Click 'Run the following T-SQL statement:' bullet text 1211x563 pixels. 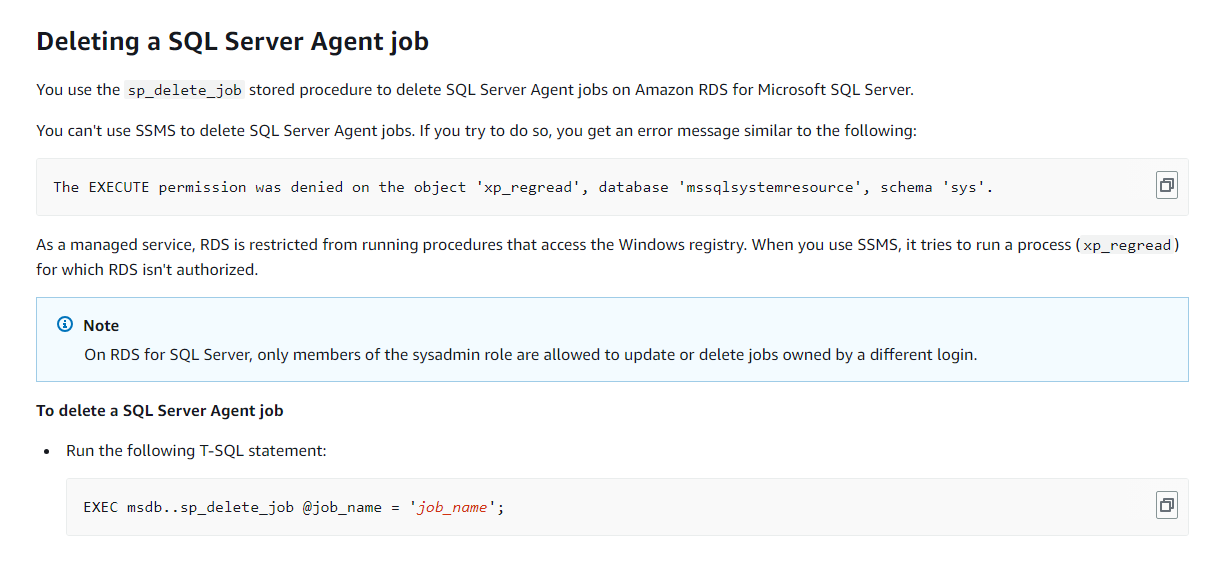pyautogui.click(x=196, y=451)
